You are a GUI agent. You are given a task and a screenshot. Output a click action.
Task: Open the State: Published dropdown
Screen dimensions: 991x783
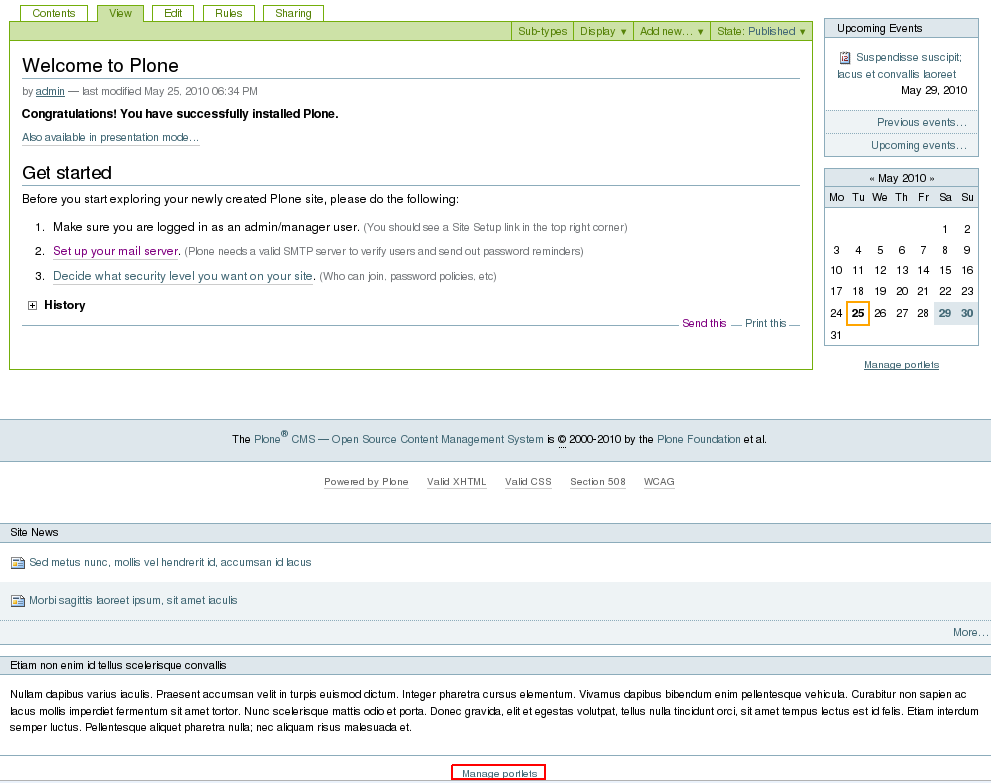(761, 31)
